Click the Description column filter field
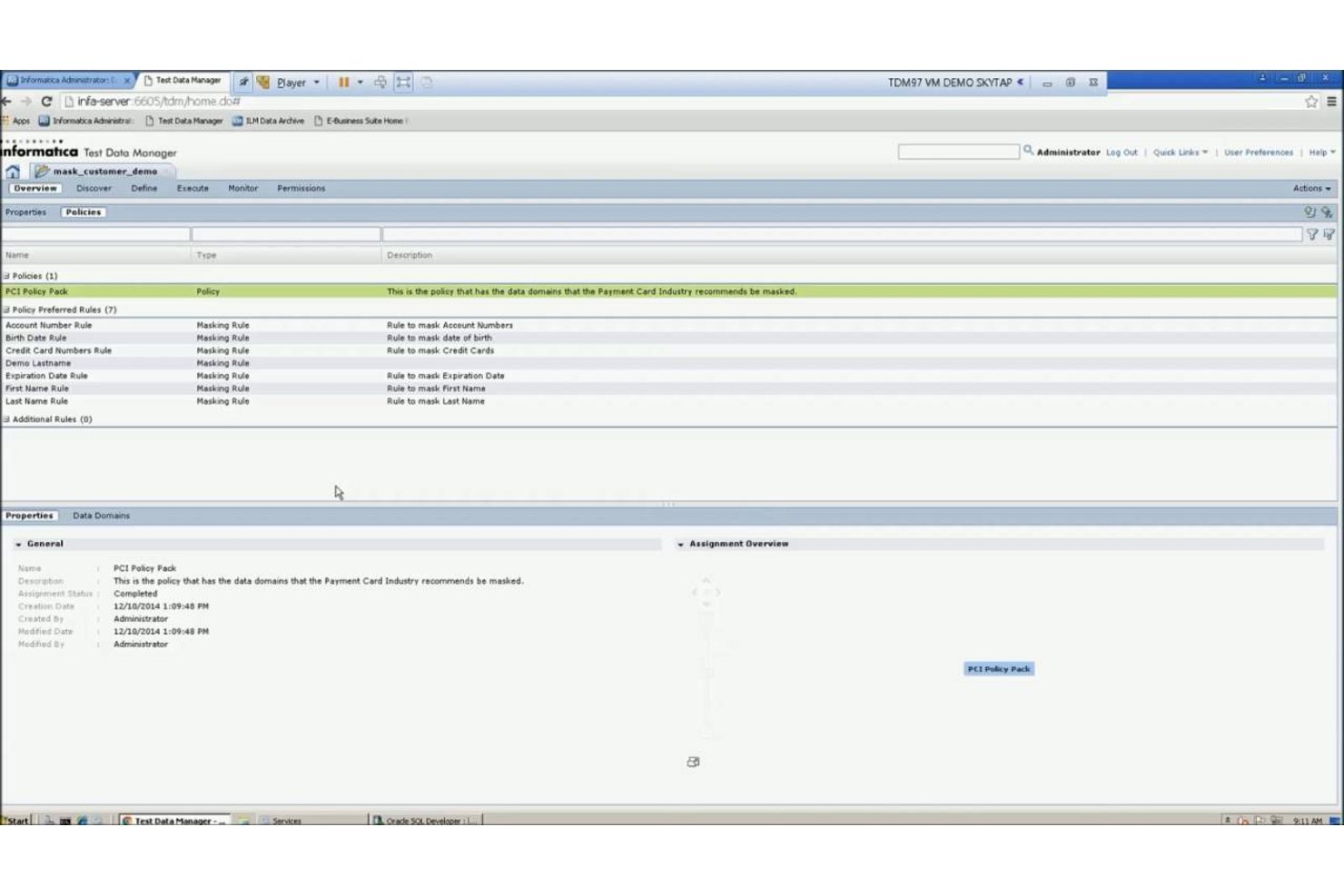This screenshot has width=1344, height=896. pyautogui.click(x=842, y=234)
